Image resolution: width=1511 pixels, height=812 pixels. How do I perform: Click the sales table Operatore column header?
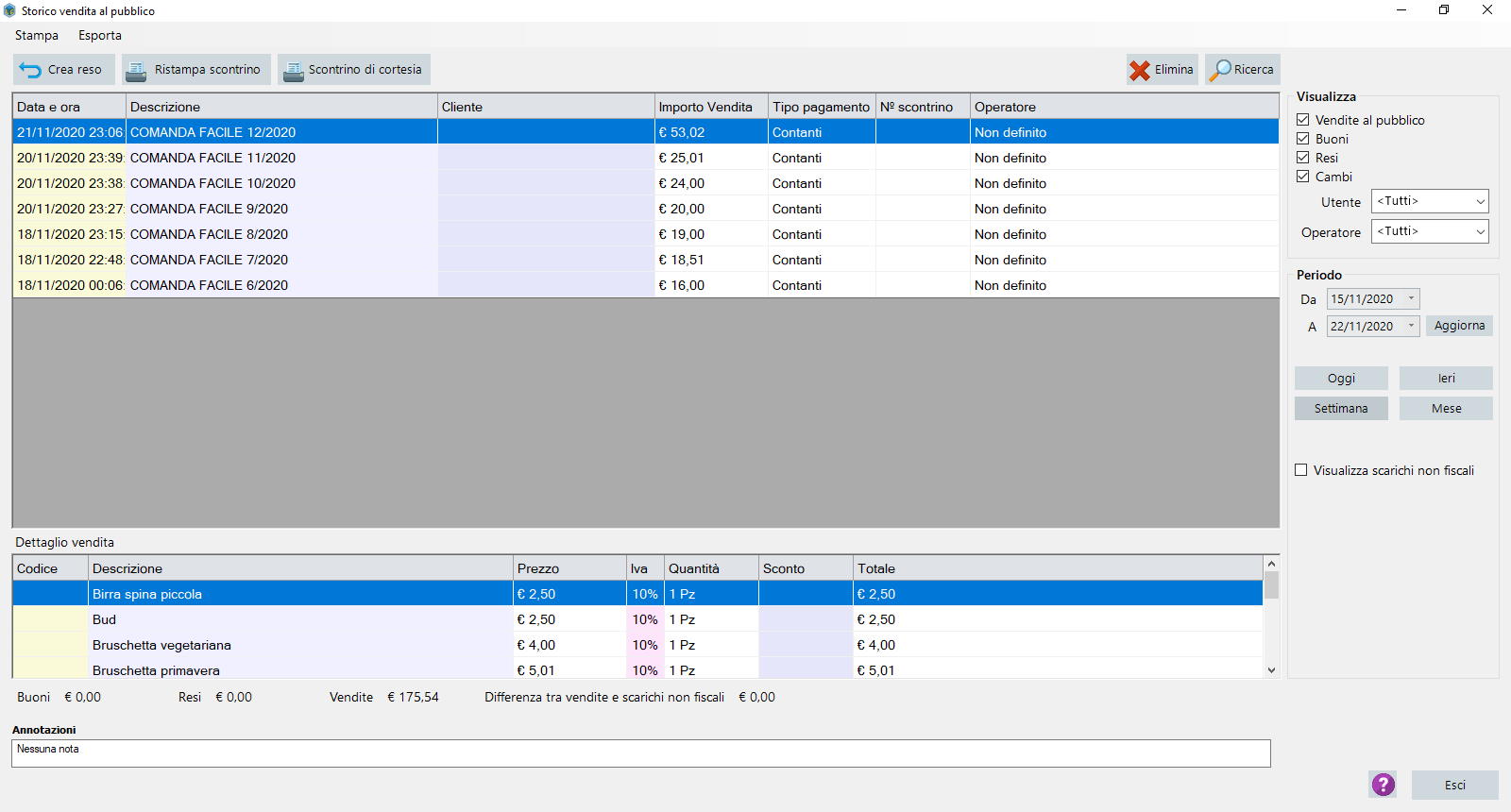point(1124,107)
